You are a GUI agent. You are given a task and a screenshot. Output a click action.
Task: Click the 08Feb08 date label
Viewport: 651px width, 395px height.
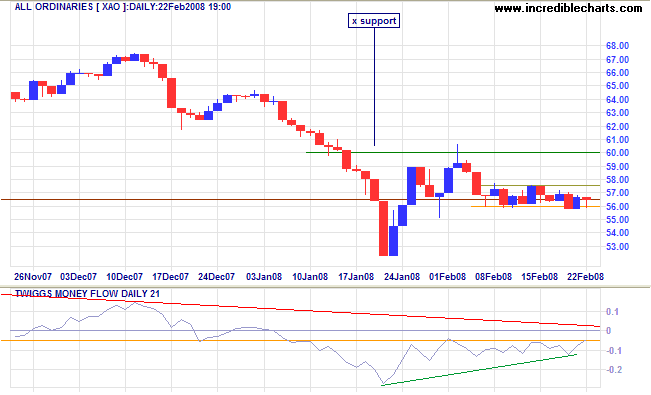pyautogui.click(x=494, y=277)
